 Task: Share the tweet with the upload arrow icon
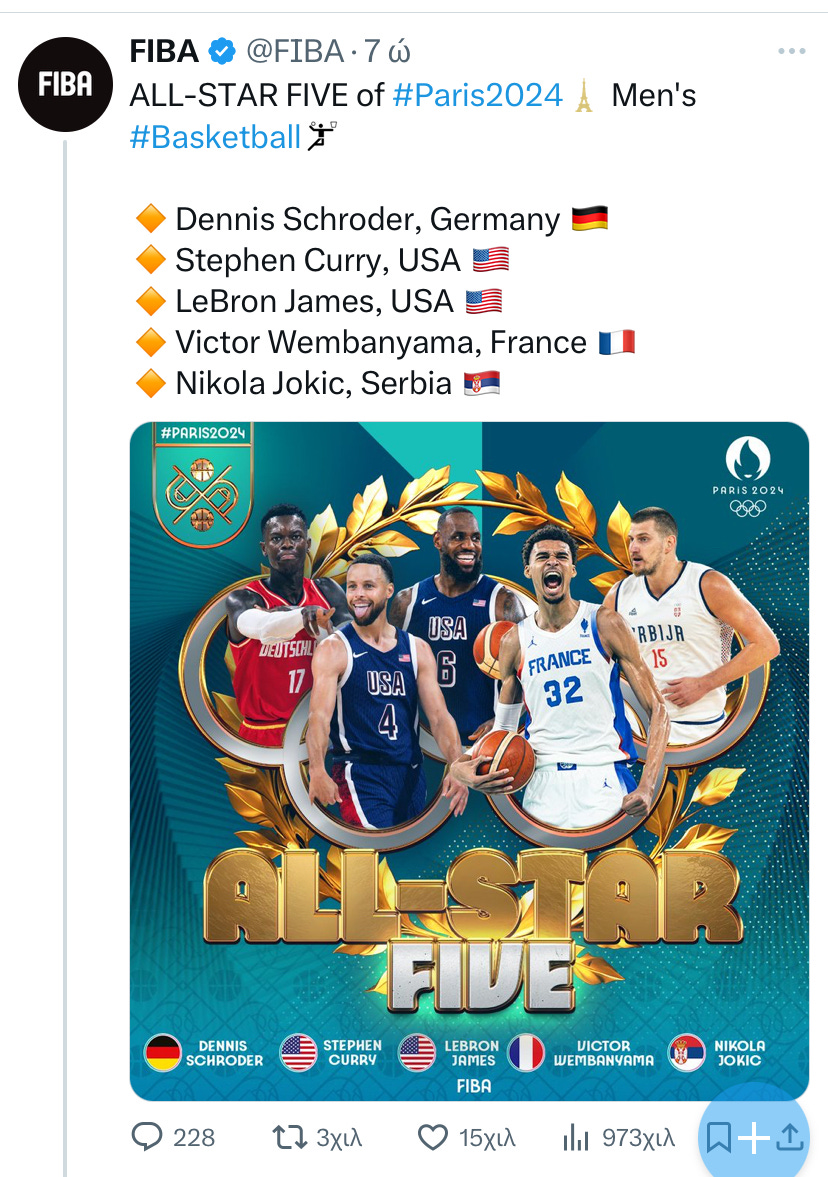click(x=790, y=1138)
